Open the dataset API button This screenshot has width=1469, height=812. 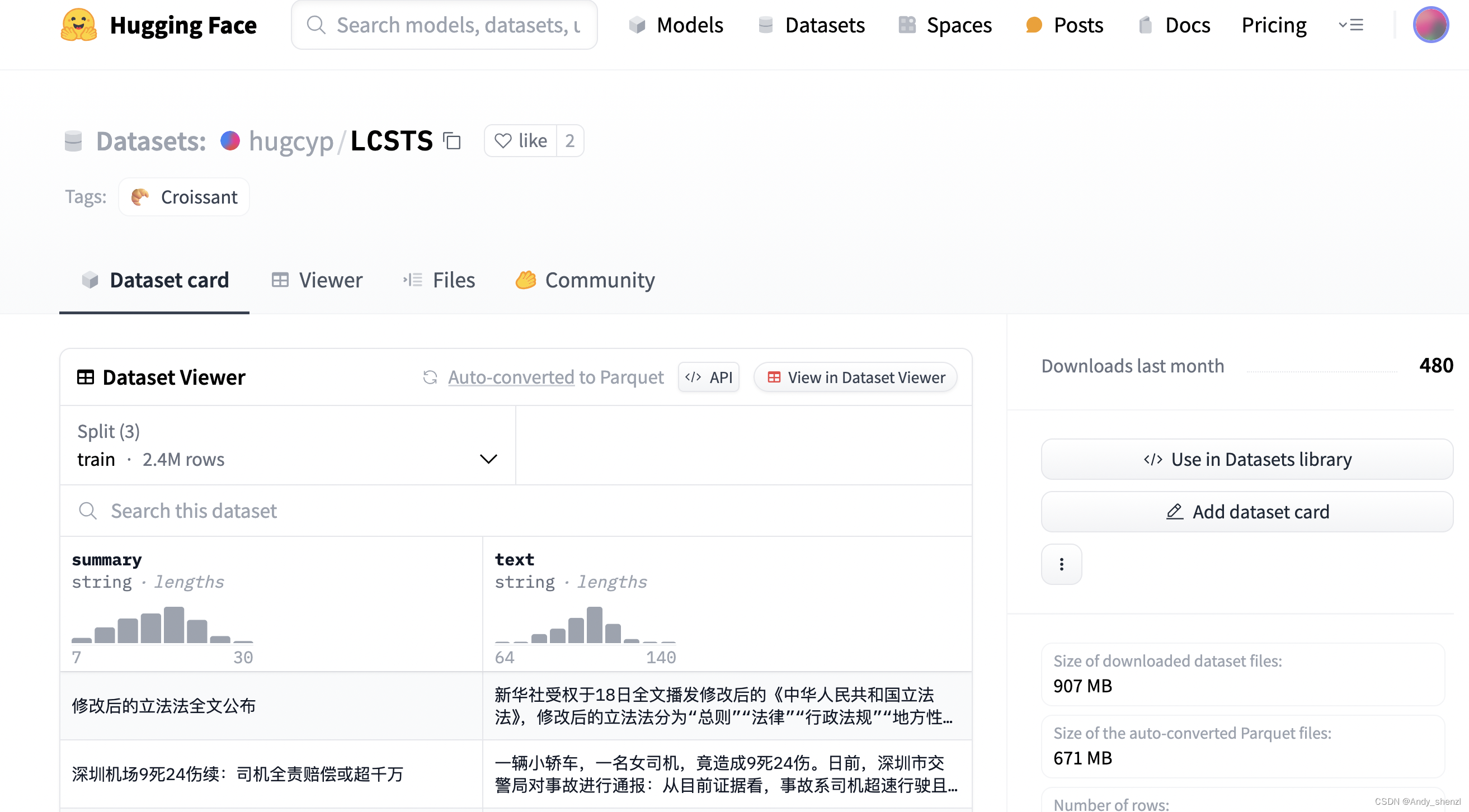[708, 377]
